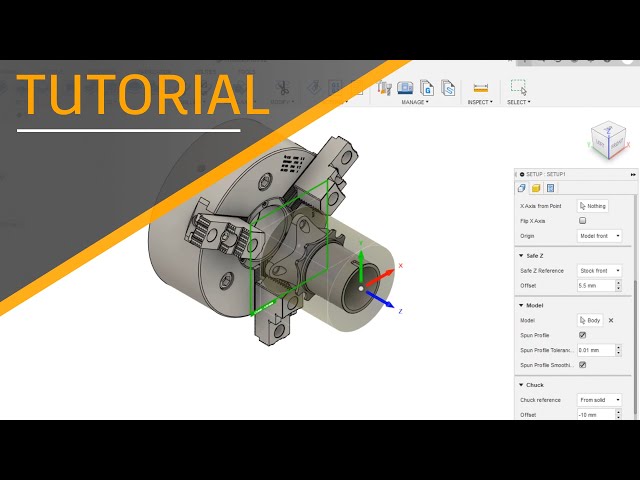Click the ViewCube orientation cube
The image size is (640, 480).
(608, 140)
